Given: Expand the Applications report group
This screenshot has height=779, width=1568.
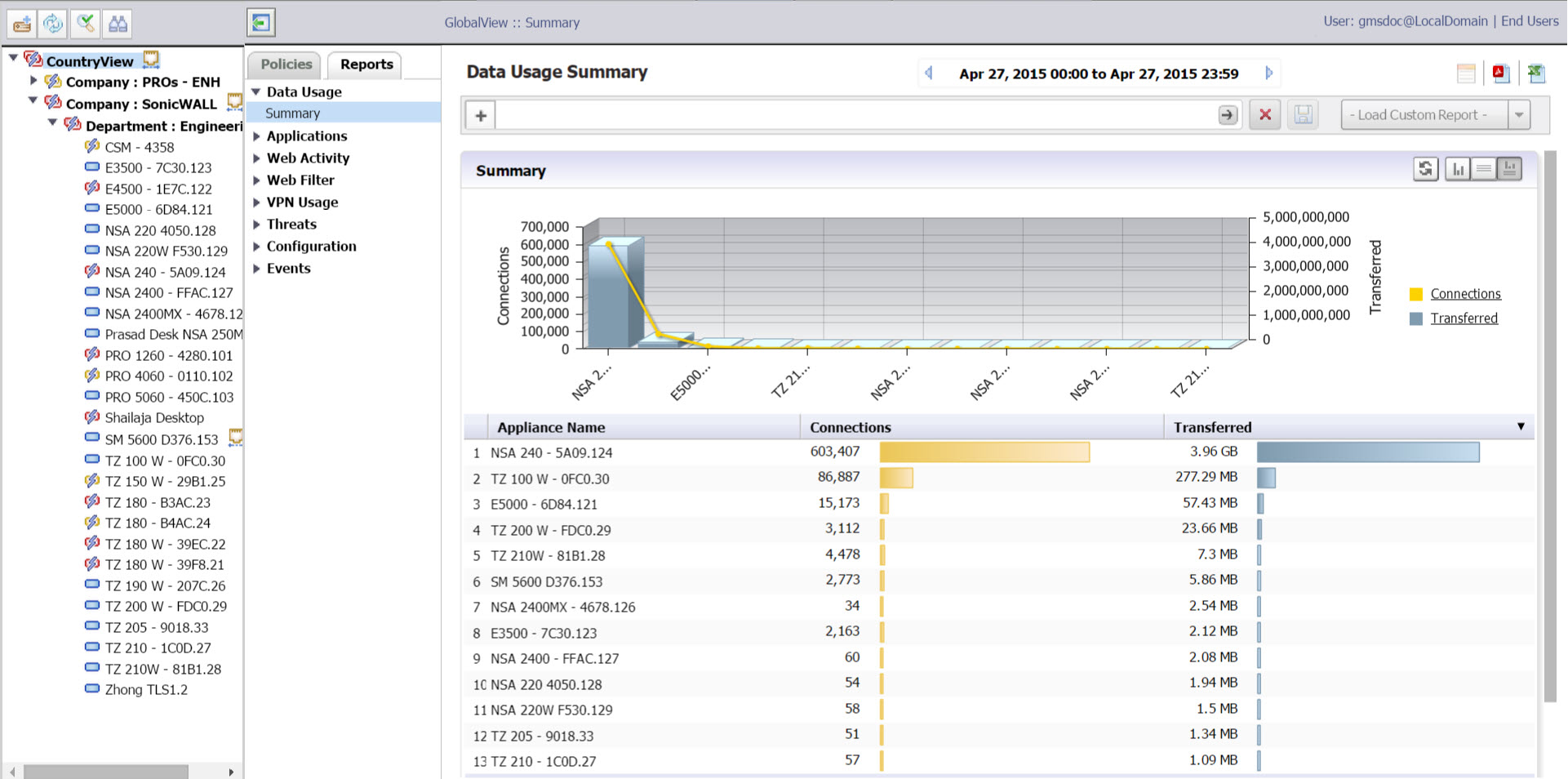Looking at the screenshot, I should pyautogui.click(x=256, y=136).
